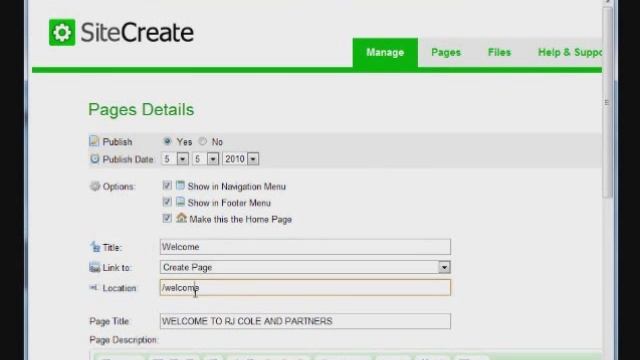The width and height of the screenshot is (640, 360).
Task: Click the SiteCreate gear logo icon
Action: 62,32
